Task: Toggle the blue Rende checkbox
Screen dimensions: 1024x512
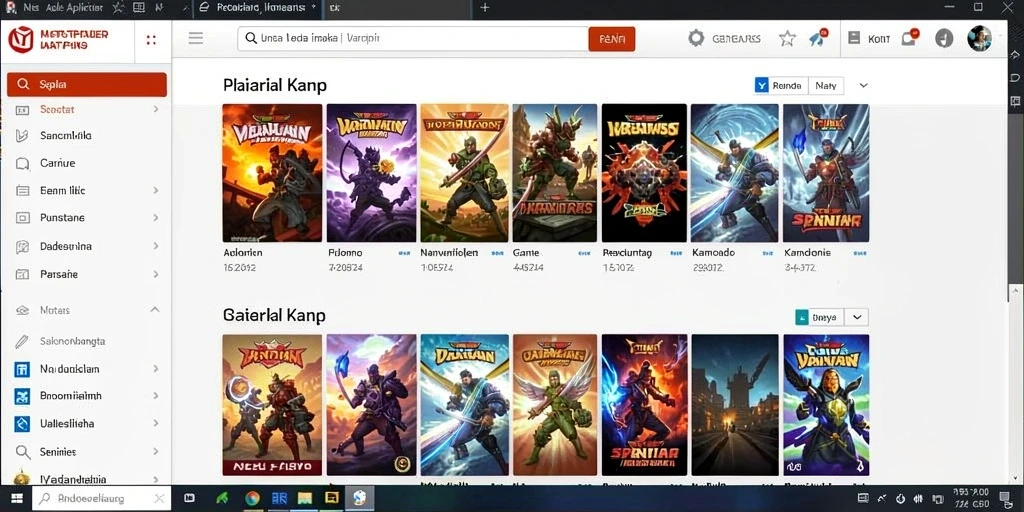Action: point(761,85)
